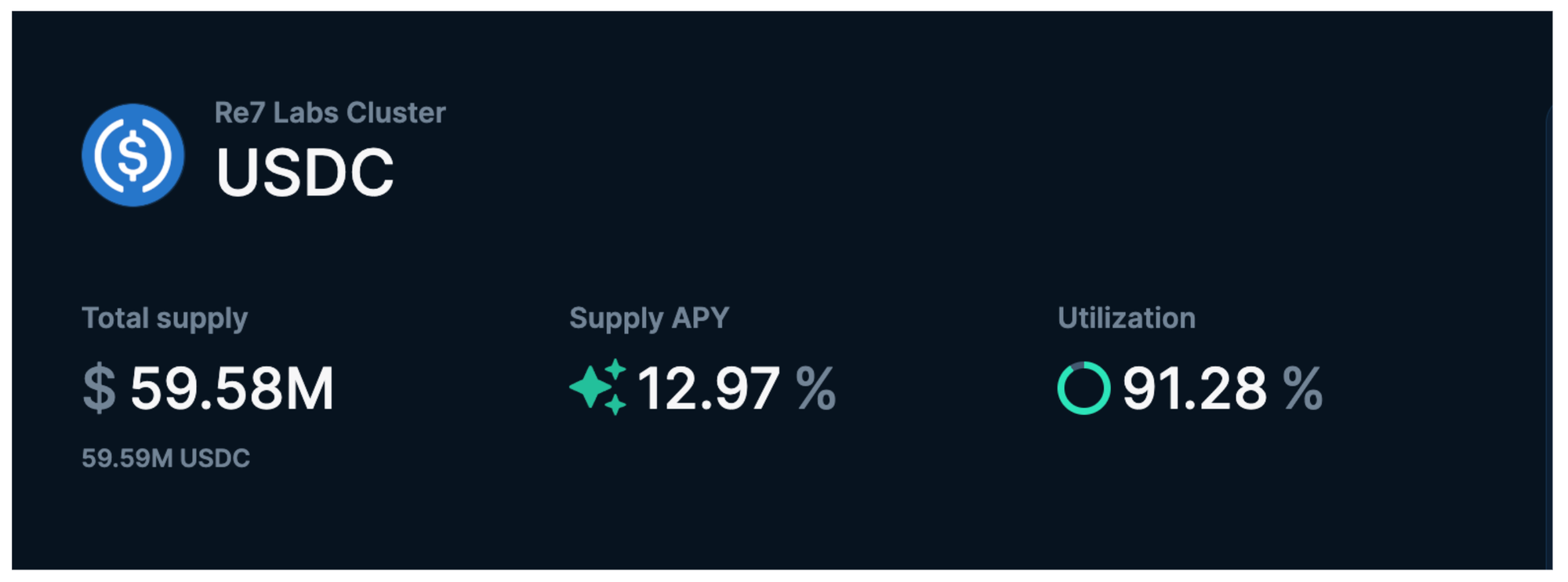Click the grey unused segment of utilization ring
The height and width of the screenshot is (582, 1568).
click(1077, 366)
